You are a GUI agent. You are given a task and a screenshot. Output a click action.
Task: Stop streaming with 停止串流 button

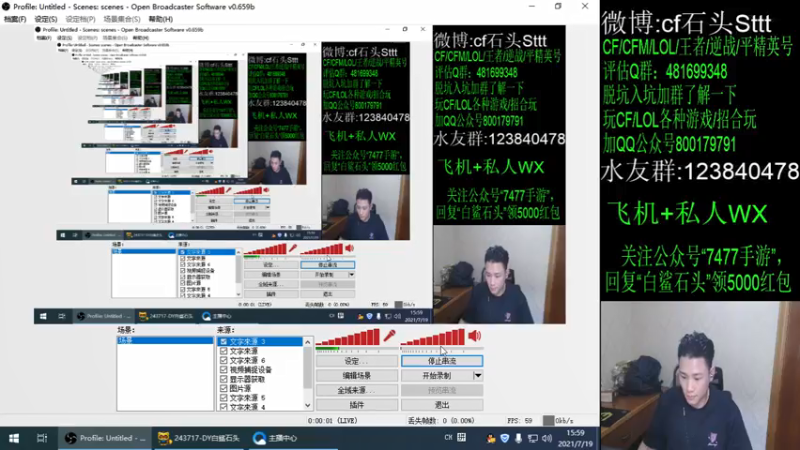(442, 361)
